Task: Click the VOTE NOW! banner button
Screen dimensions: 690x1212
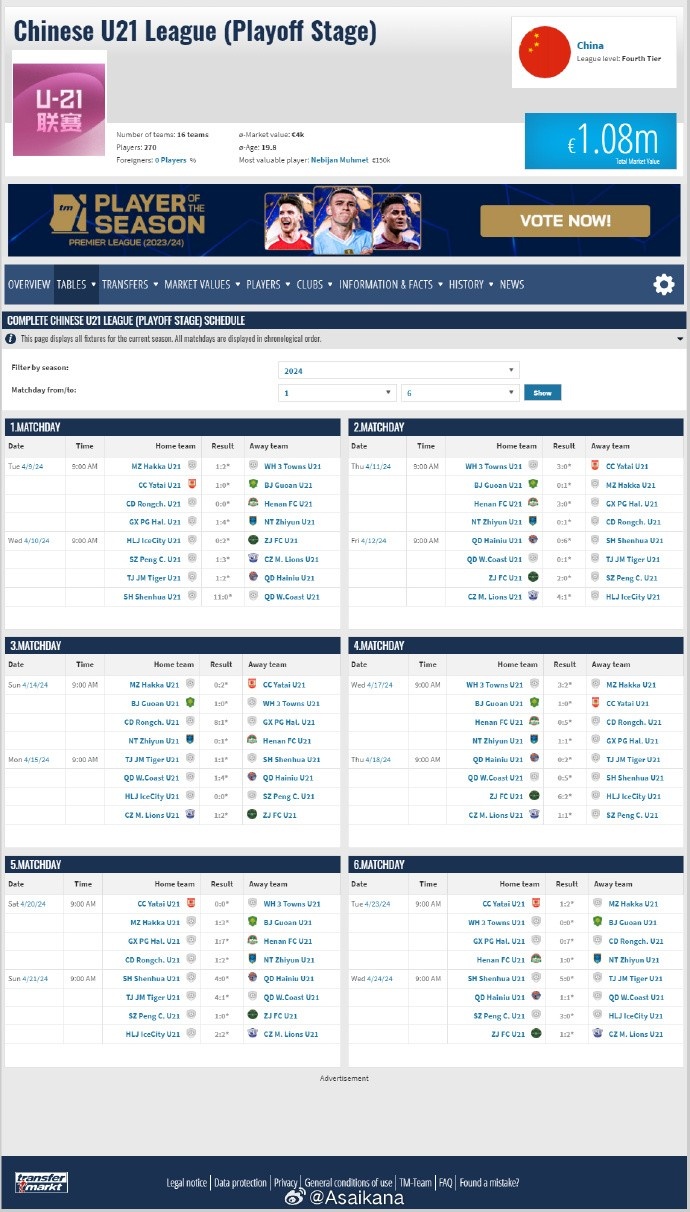Action: click(565, 221)
